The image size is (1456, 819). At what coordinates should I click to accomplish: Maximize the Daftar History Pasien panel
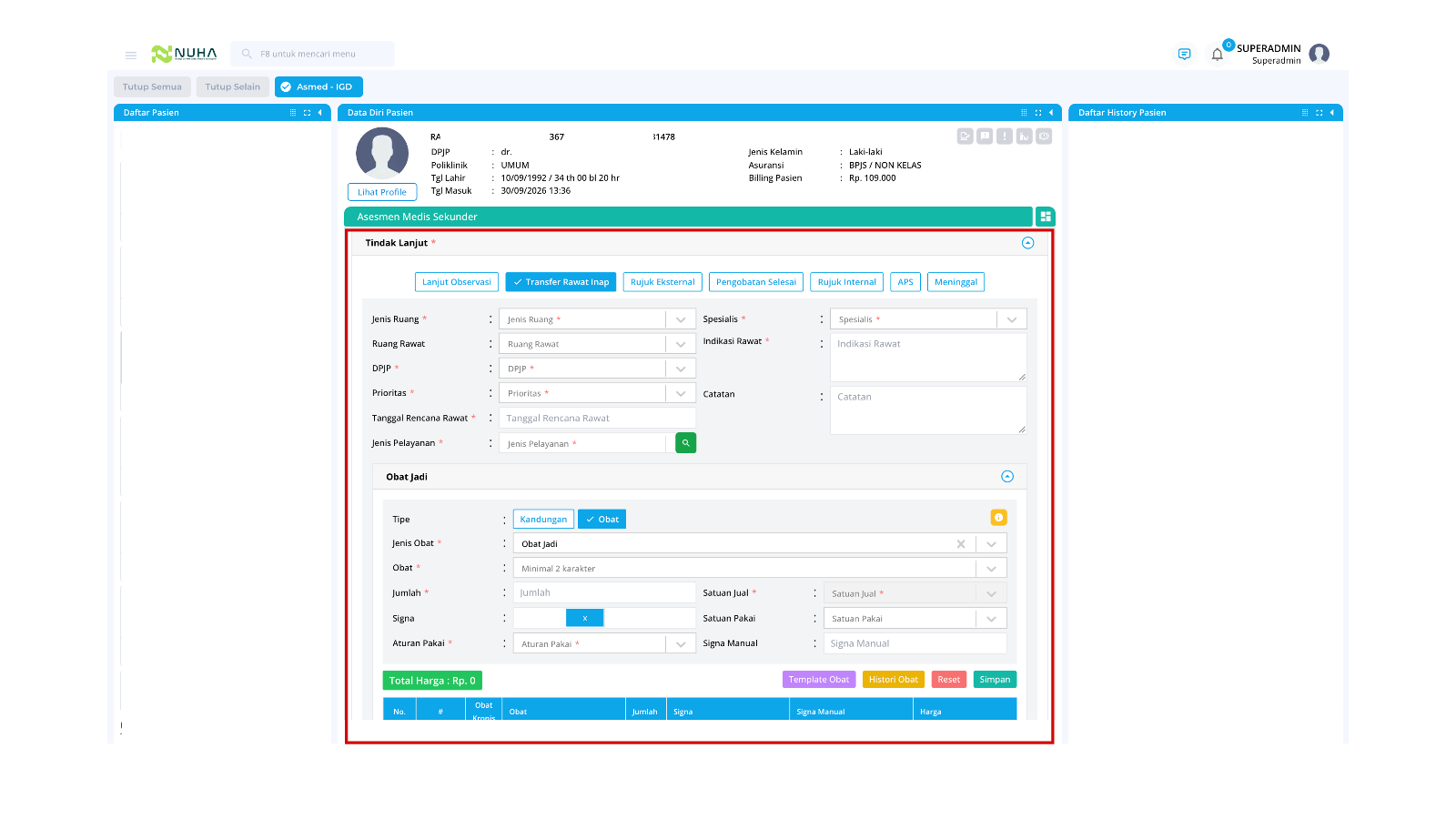coord(1319,113)
